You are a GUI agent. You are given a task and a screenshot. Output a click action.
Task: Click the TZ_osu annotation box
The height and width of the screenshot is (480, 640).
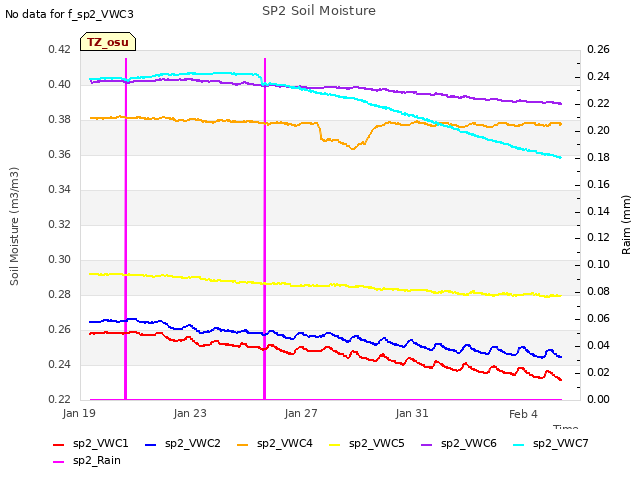[108, 42]
